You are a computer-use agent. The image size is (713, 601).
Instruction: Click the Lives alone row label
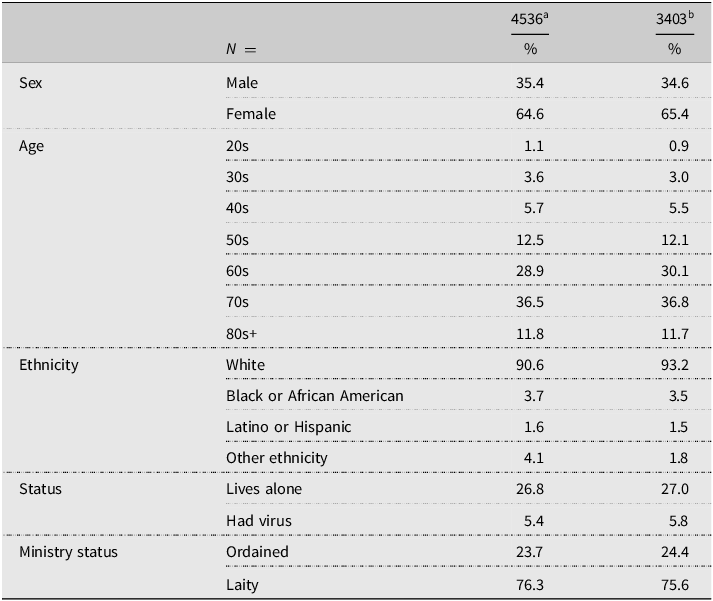pos(264,489)
